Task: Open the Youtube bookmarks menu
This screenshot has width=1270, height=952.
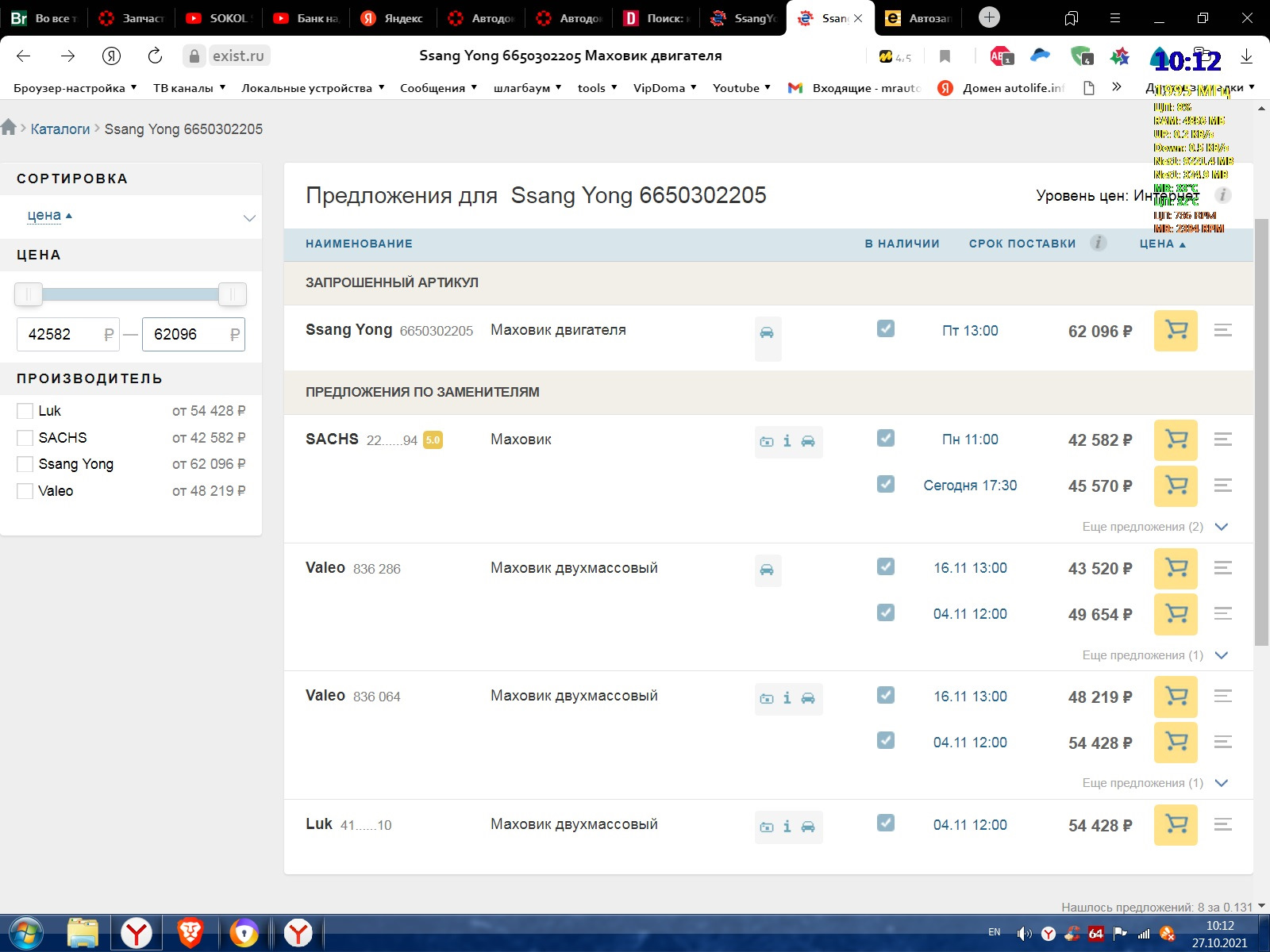Action: 741,88
